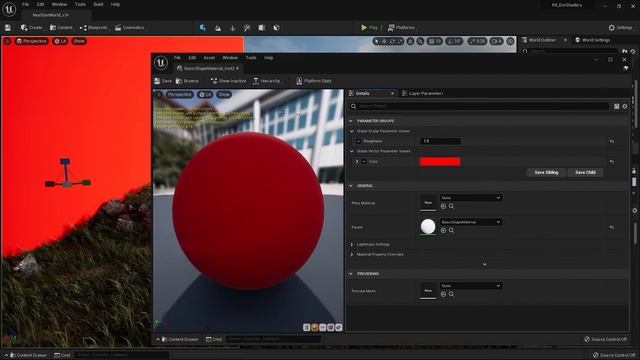Open the Content toolbar button

[x=61, y=28]
